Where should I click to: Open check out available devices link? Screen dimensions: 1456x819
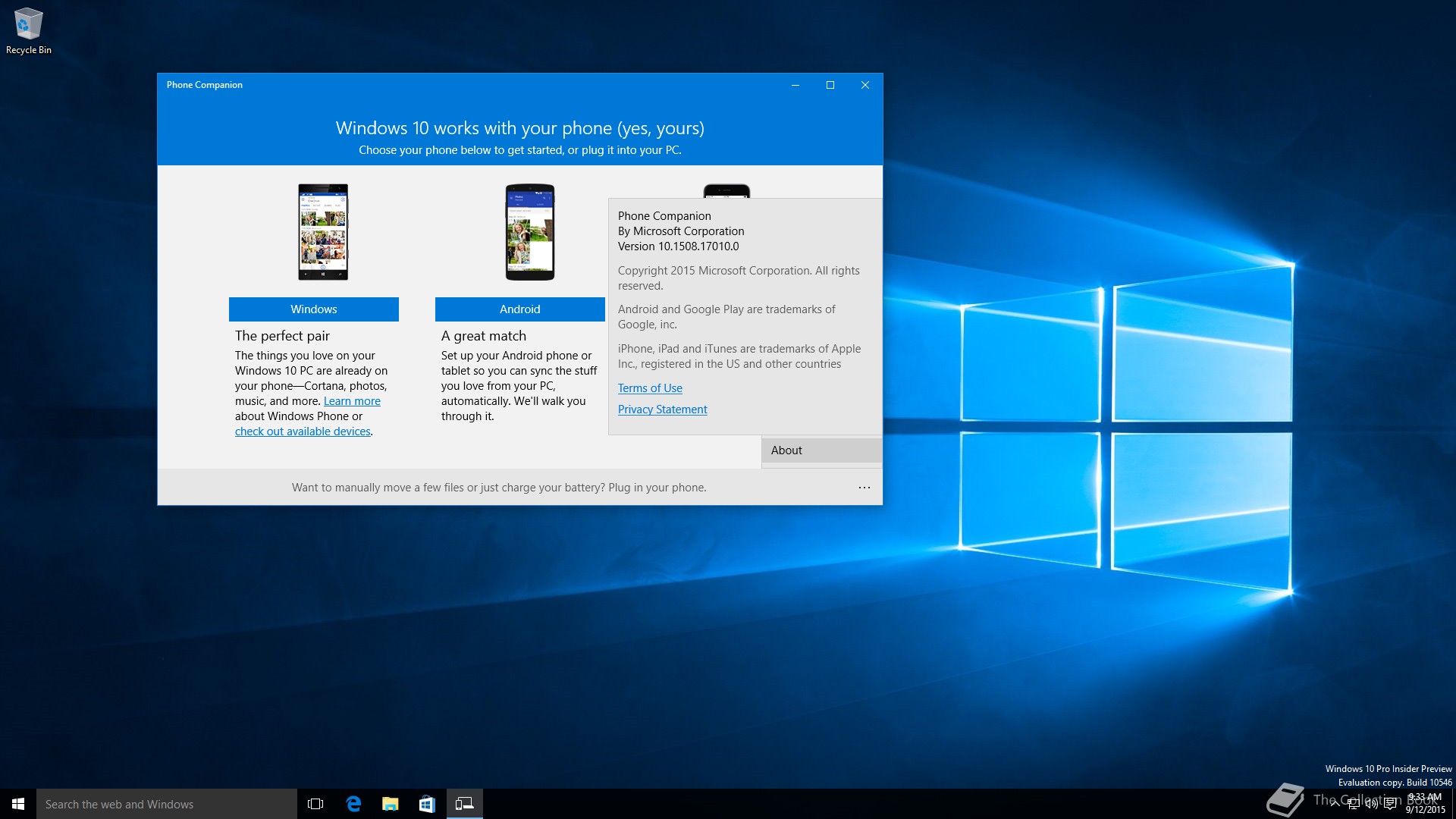[303, 431]
